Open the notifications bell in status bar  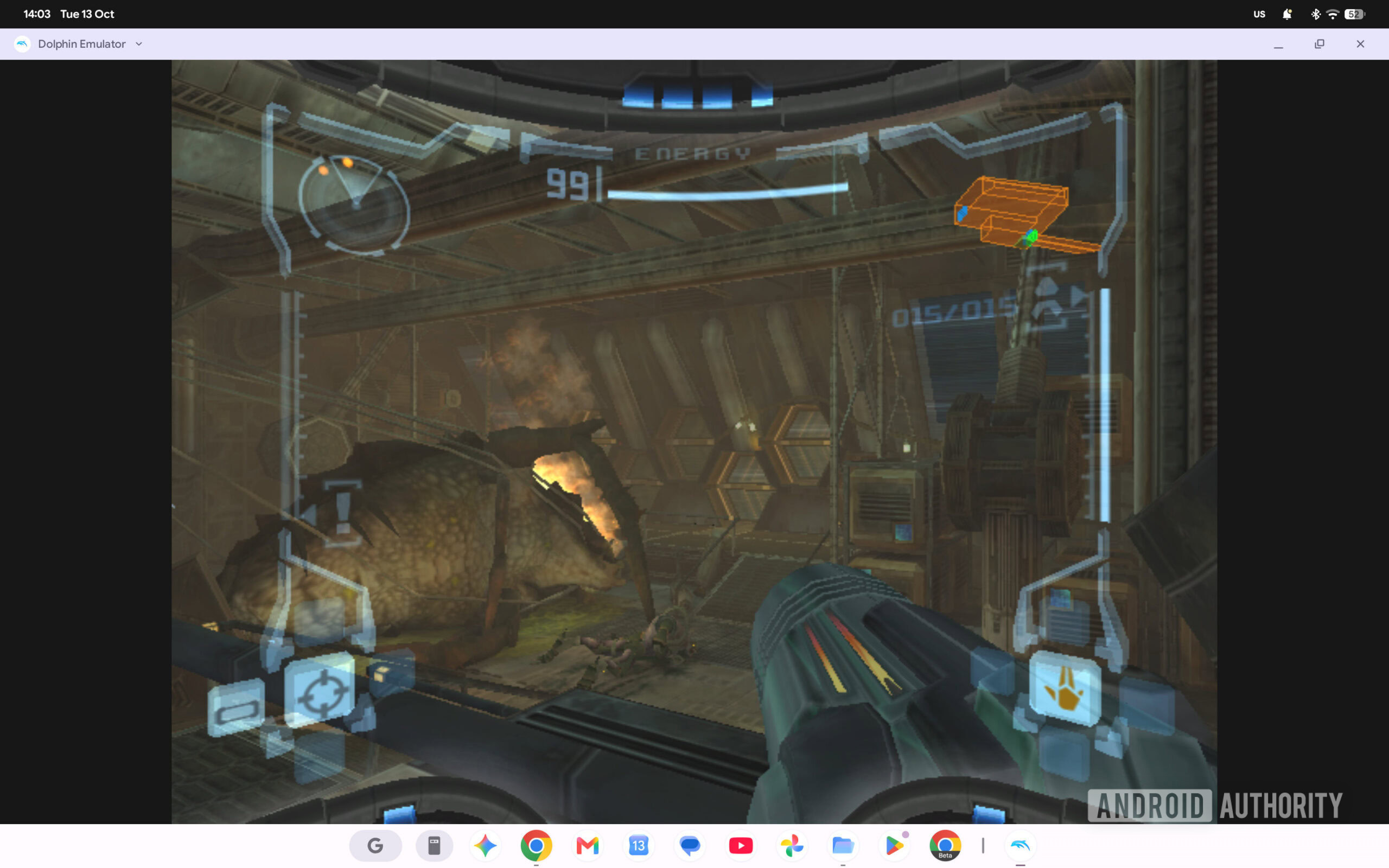coord(1287,14)
